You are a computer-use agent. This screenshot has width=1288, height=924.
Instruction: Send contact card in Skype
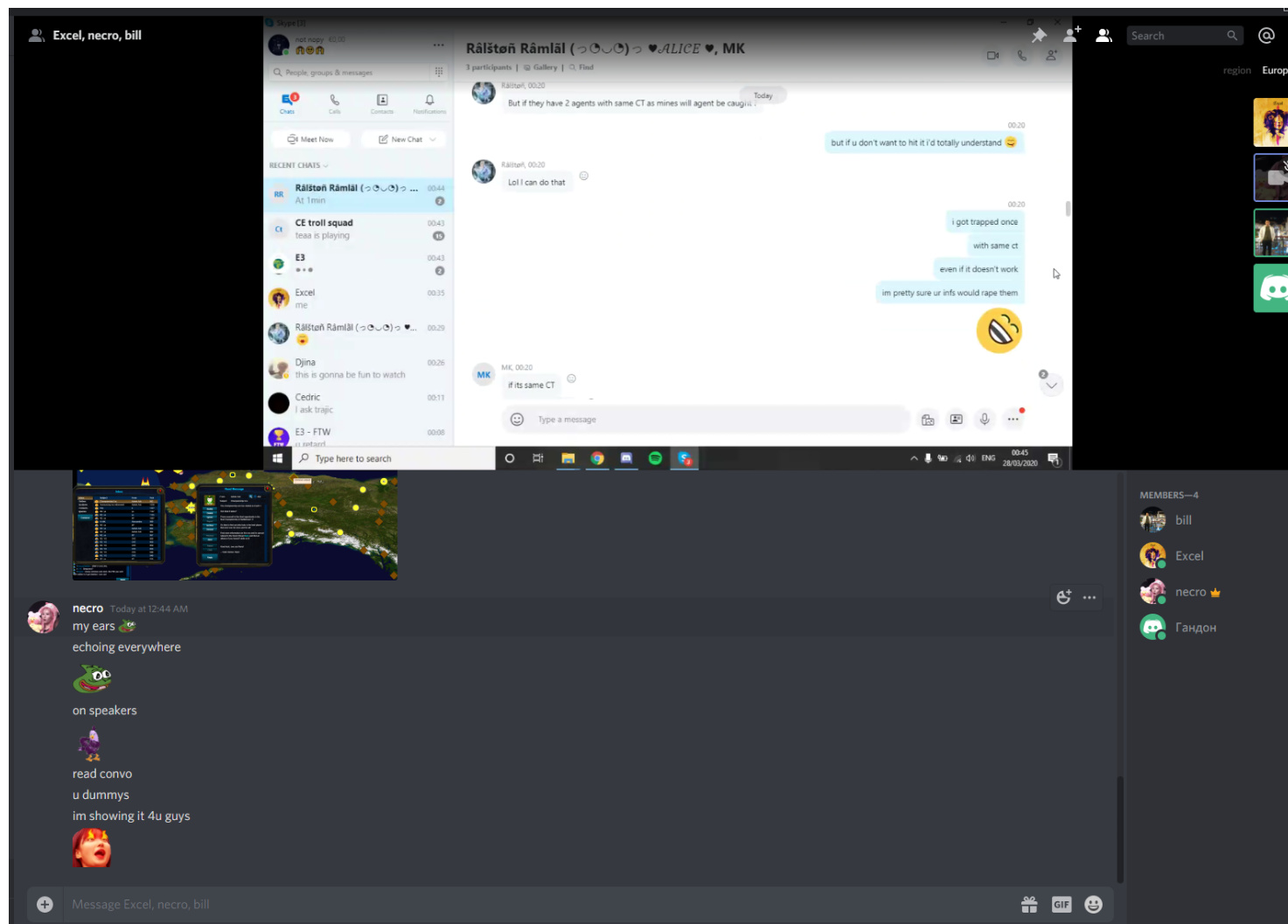957,420
